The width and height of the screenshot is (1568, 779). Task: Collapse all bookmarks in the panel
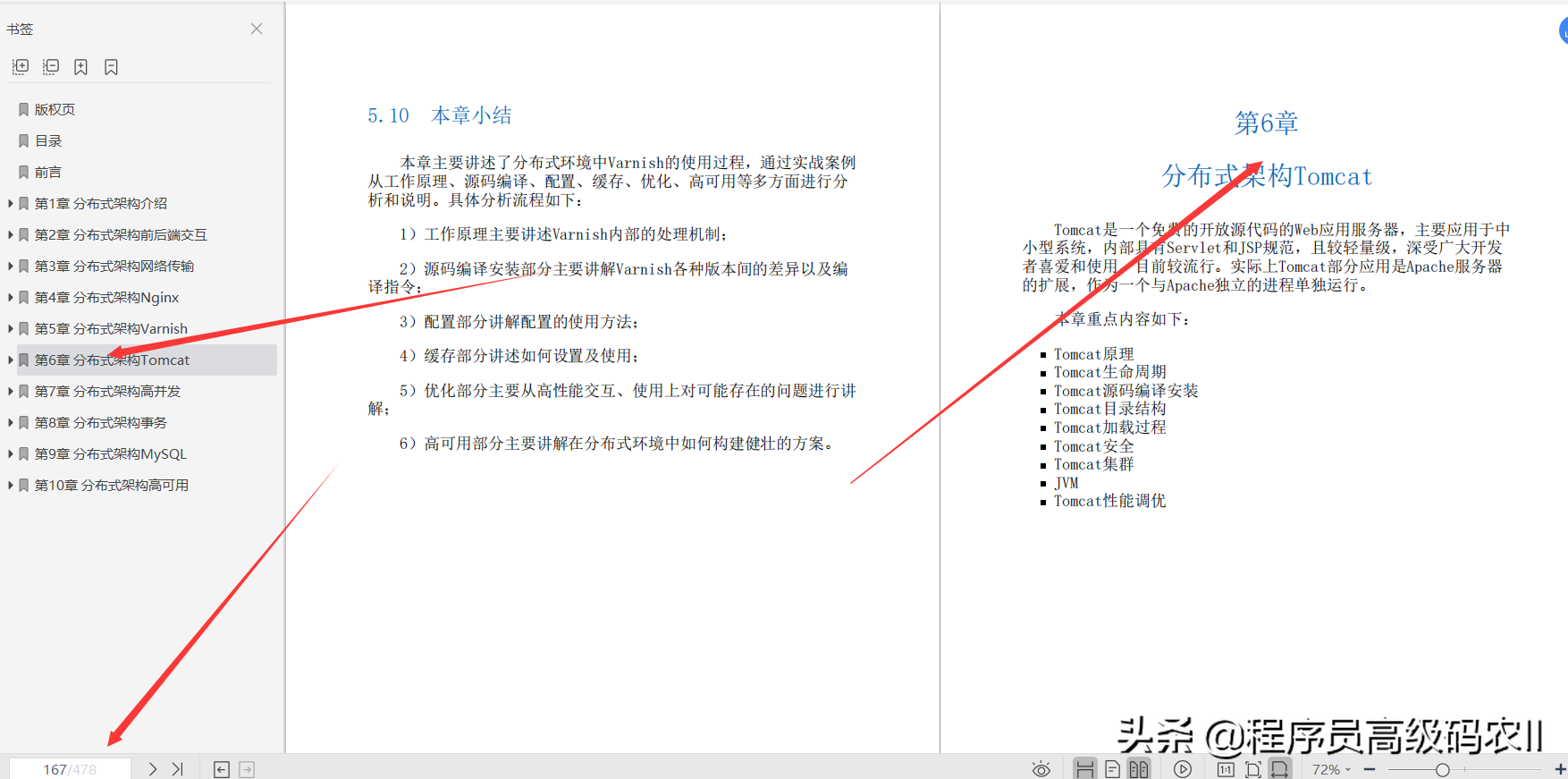click(51, 67)
